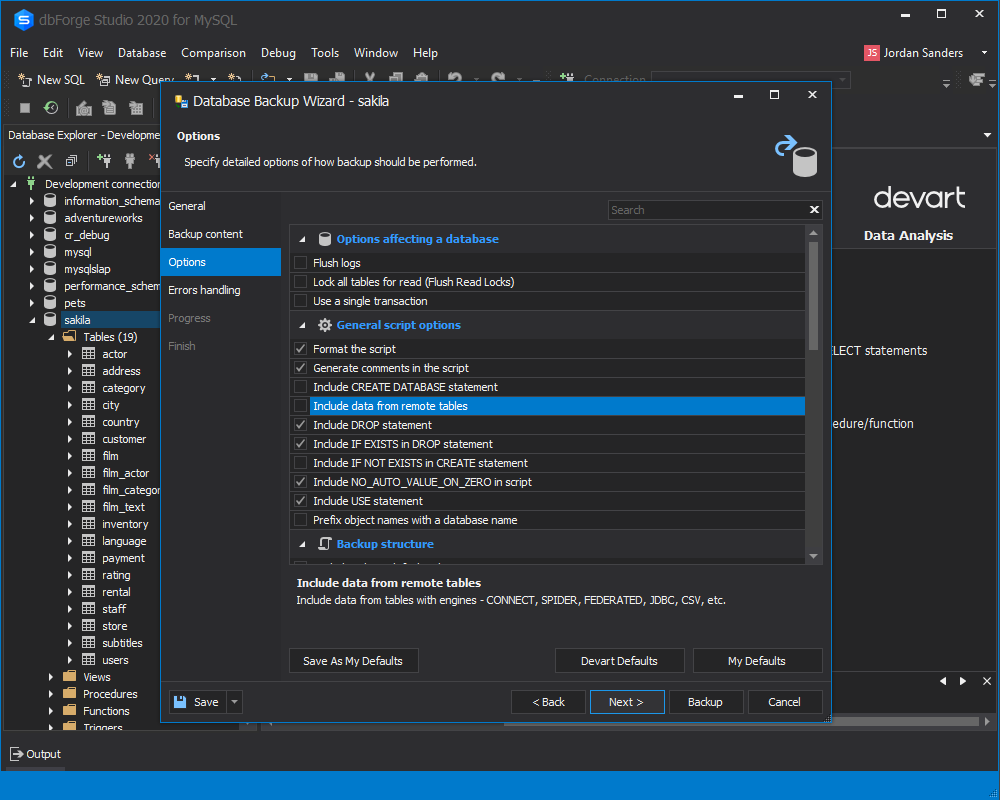Open the Tools menu
This screenshot has height=800, width=1000.
[325, 53]
